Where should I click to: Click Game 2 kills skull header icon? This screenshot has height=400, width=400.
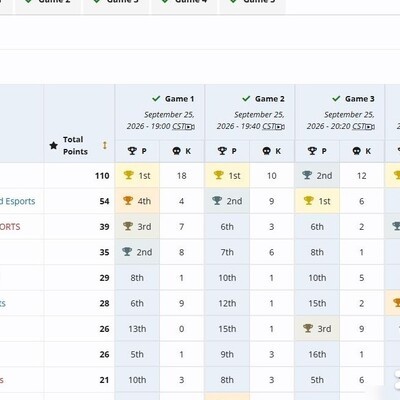[267, 151]
